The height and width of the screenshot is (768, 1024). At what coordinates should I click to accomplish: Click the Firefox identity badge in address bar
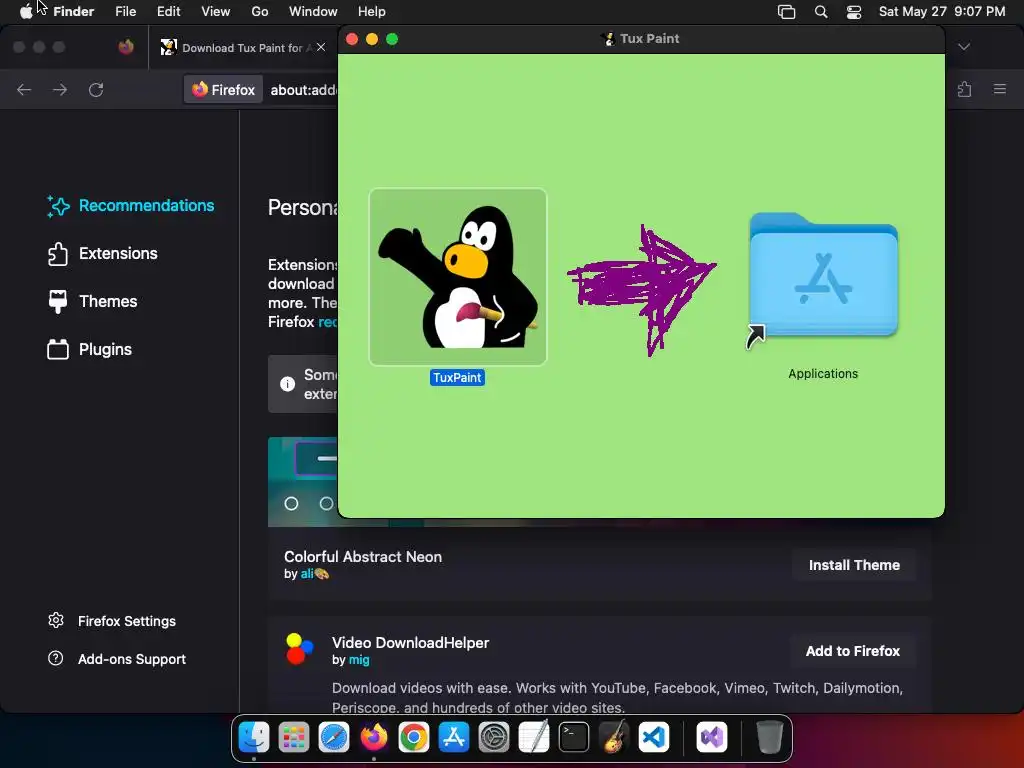(x=223, y=89)
